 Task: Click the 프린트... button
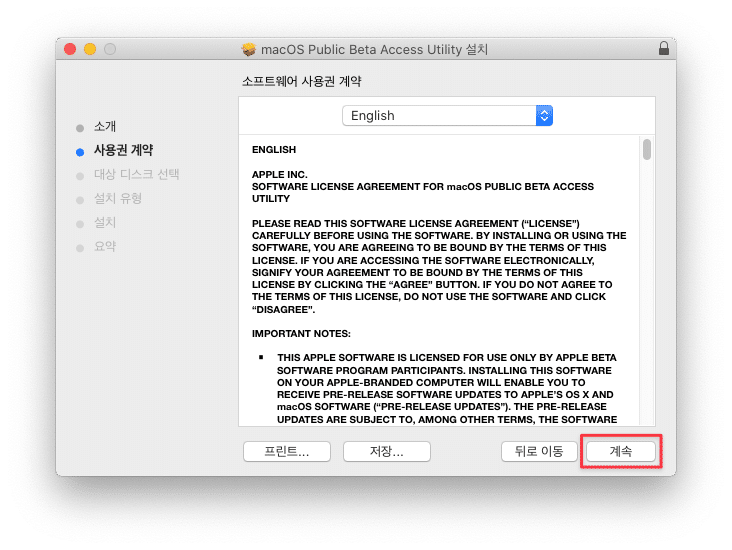(287, 451)
